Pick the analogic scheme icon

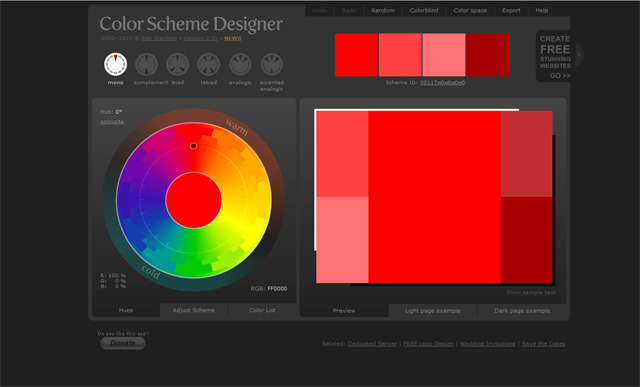(240, 64)
